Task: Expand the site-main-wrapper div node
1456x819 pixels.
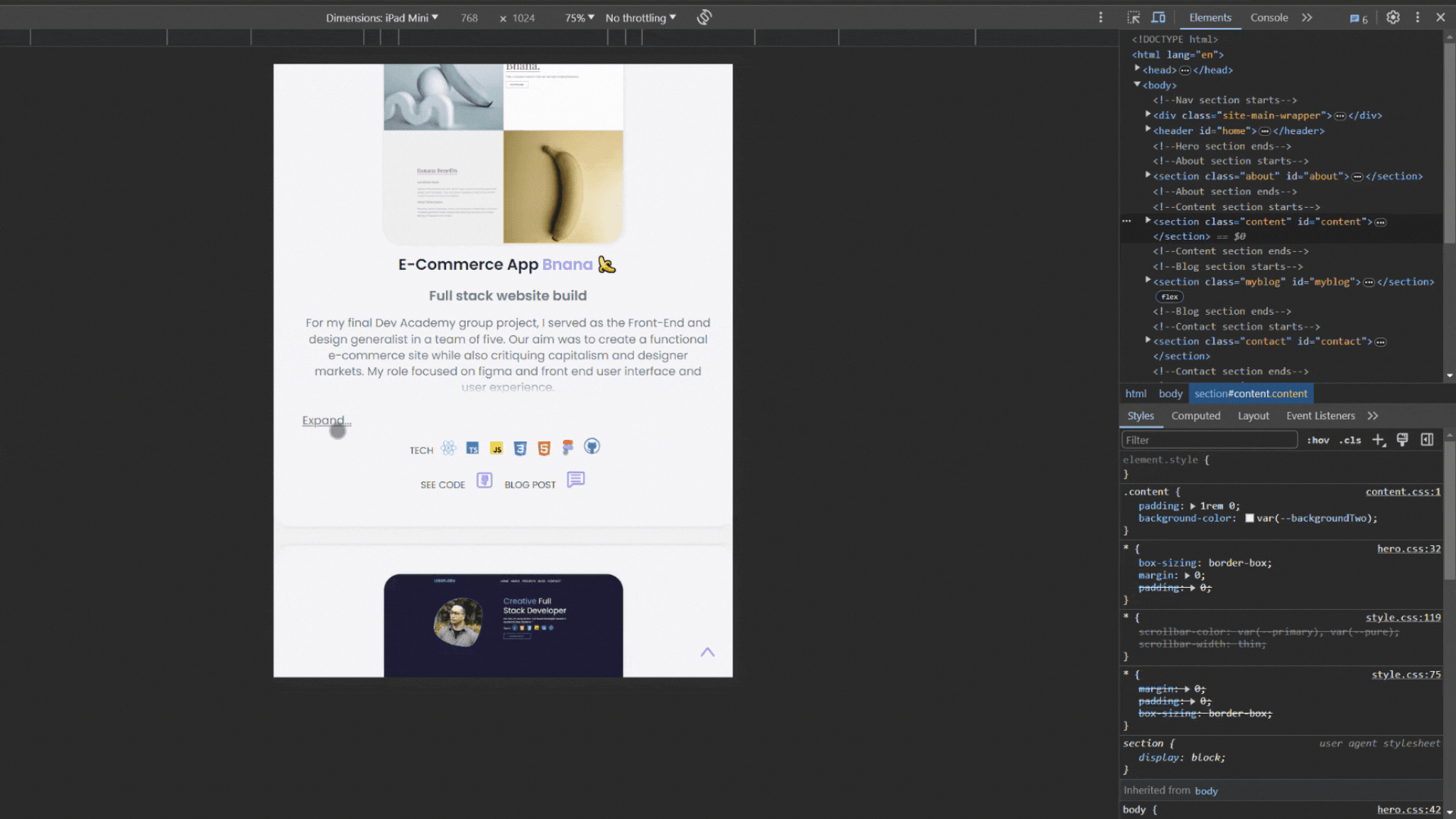Action: point(1148,115)
